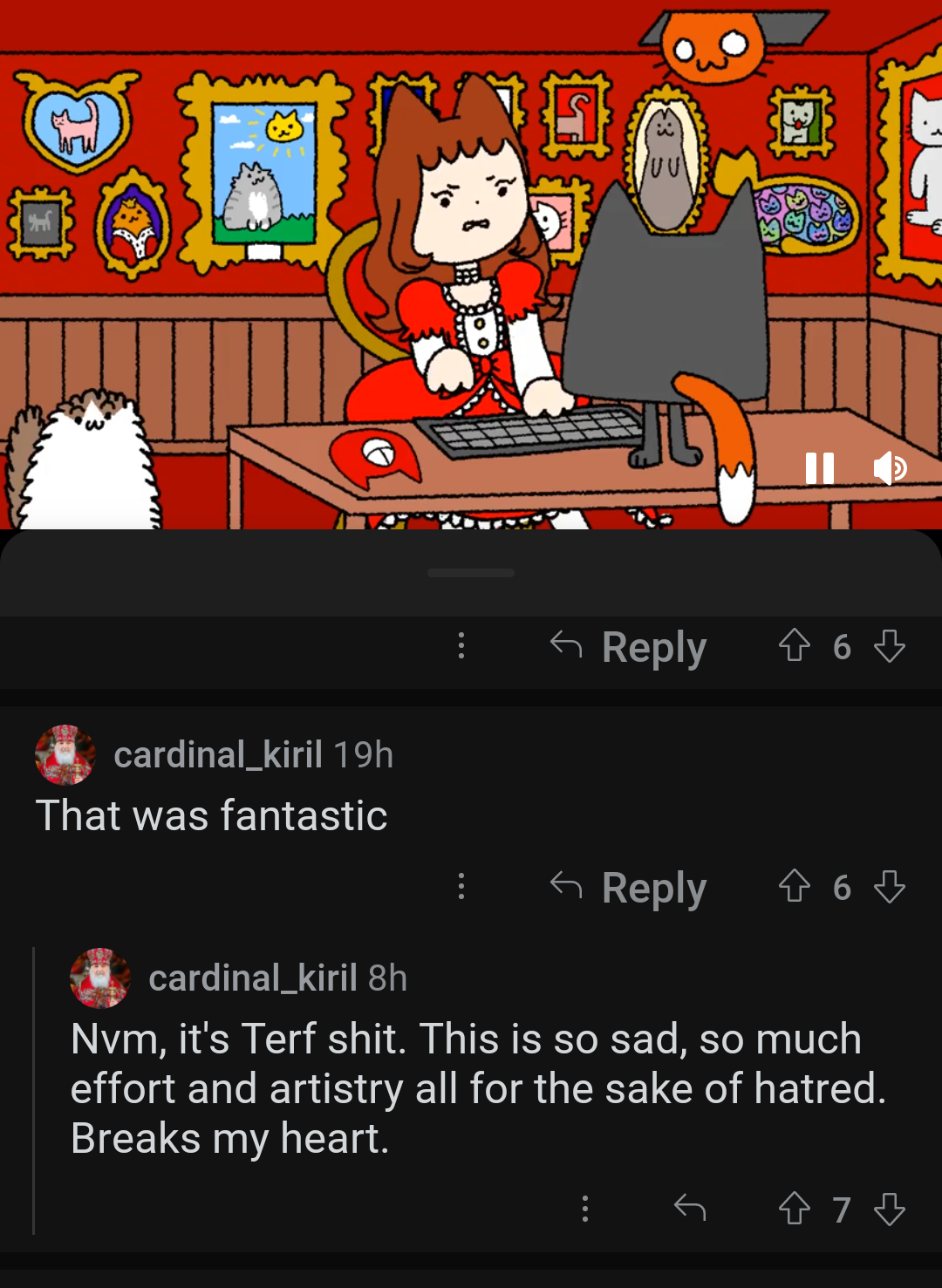Open top comment's three-dot menu
Image resolution: width=942 pixels, height=1288 pixels.
tap(461, 646)
